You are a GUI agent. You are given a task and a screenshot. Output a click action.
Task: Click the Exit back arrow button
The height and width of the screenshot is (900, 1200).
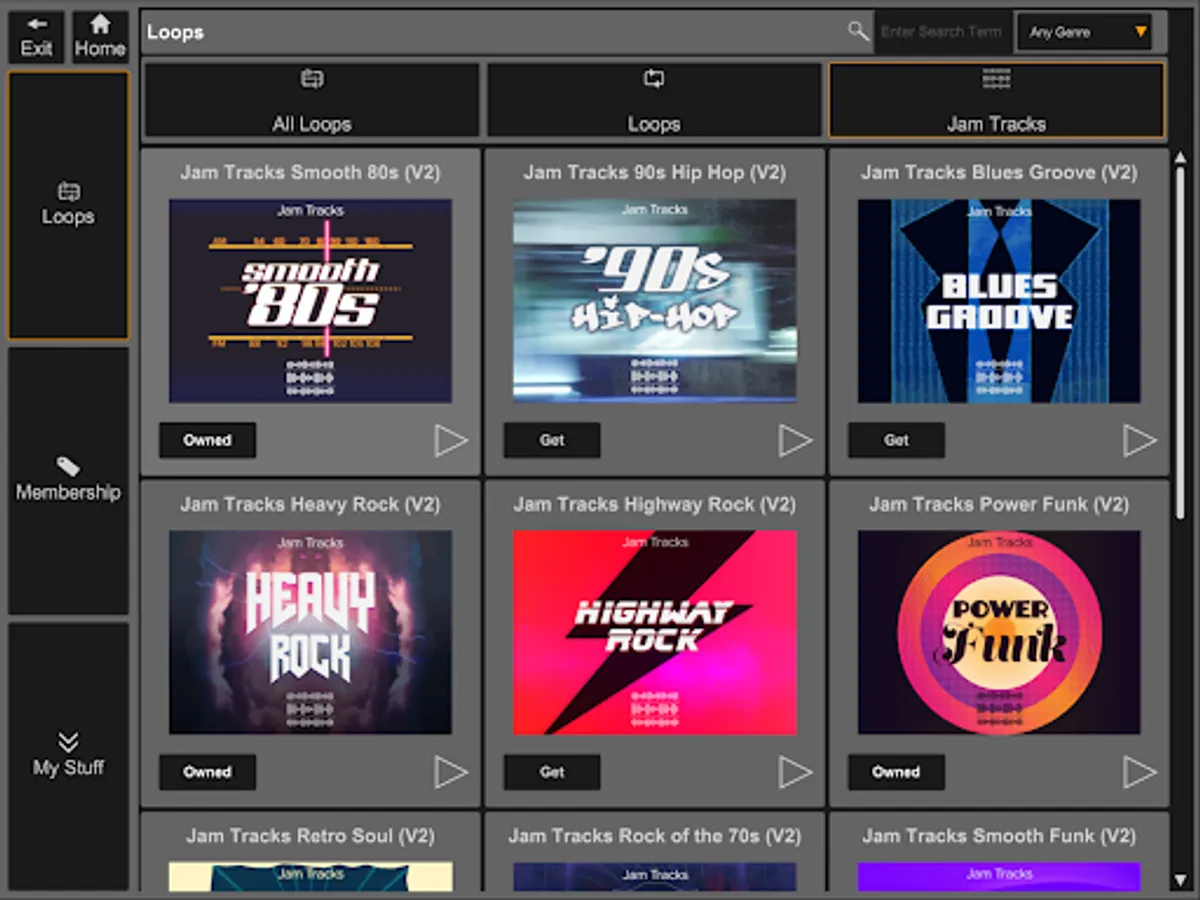(x=37, y=37)
